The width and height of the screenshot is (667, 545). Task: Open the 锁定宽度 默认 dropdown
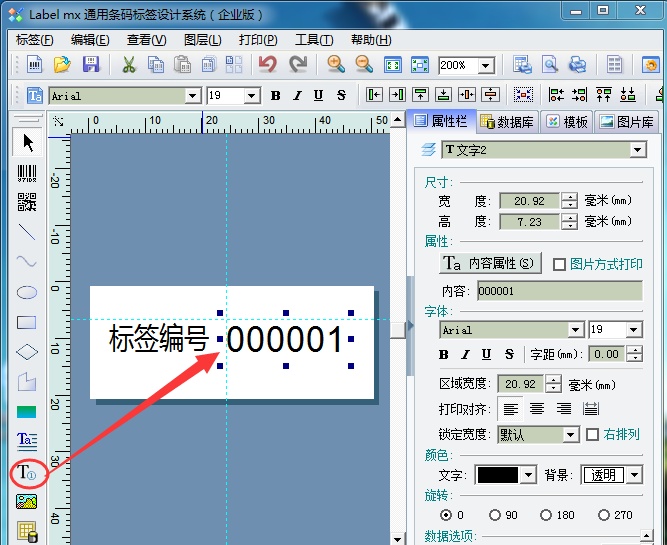(570, 435)
